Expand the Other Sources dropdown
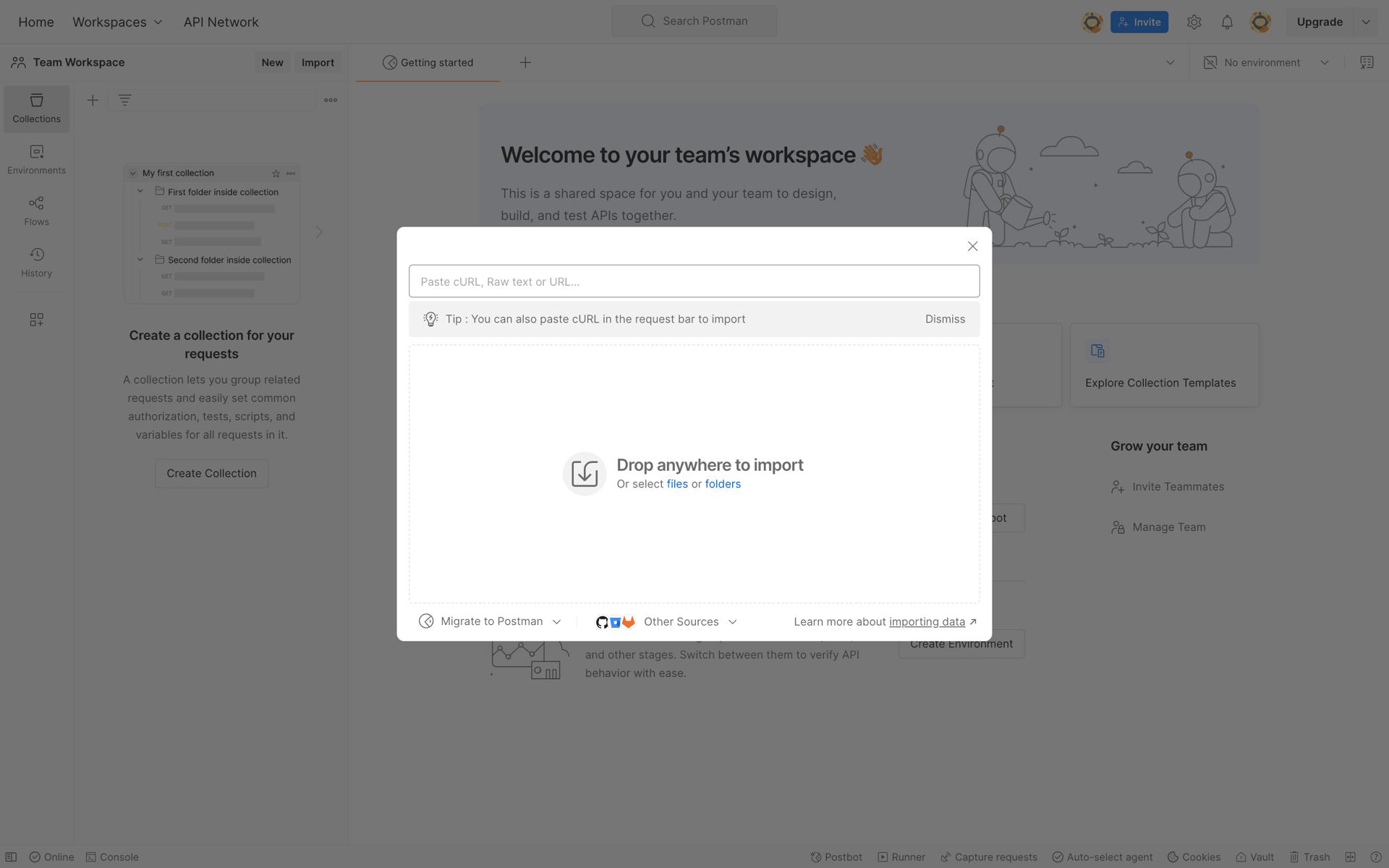The width and height of the screenshot is (1389, 868). [666, 622]
